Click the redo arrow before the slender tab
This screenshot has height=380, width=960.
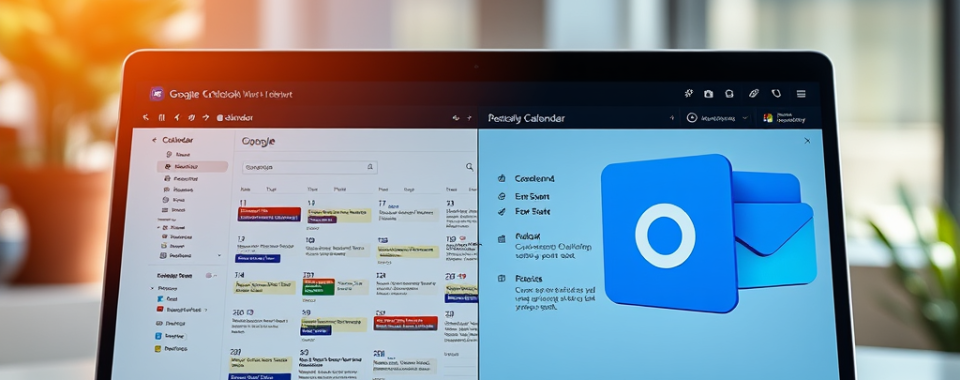click(206, 117)
